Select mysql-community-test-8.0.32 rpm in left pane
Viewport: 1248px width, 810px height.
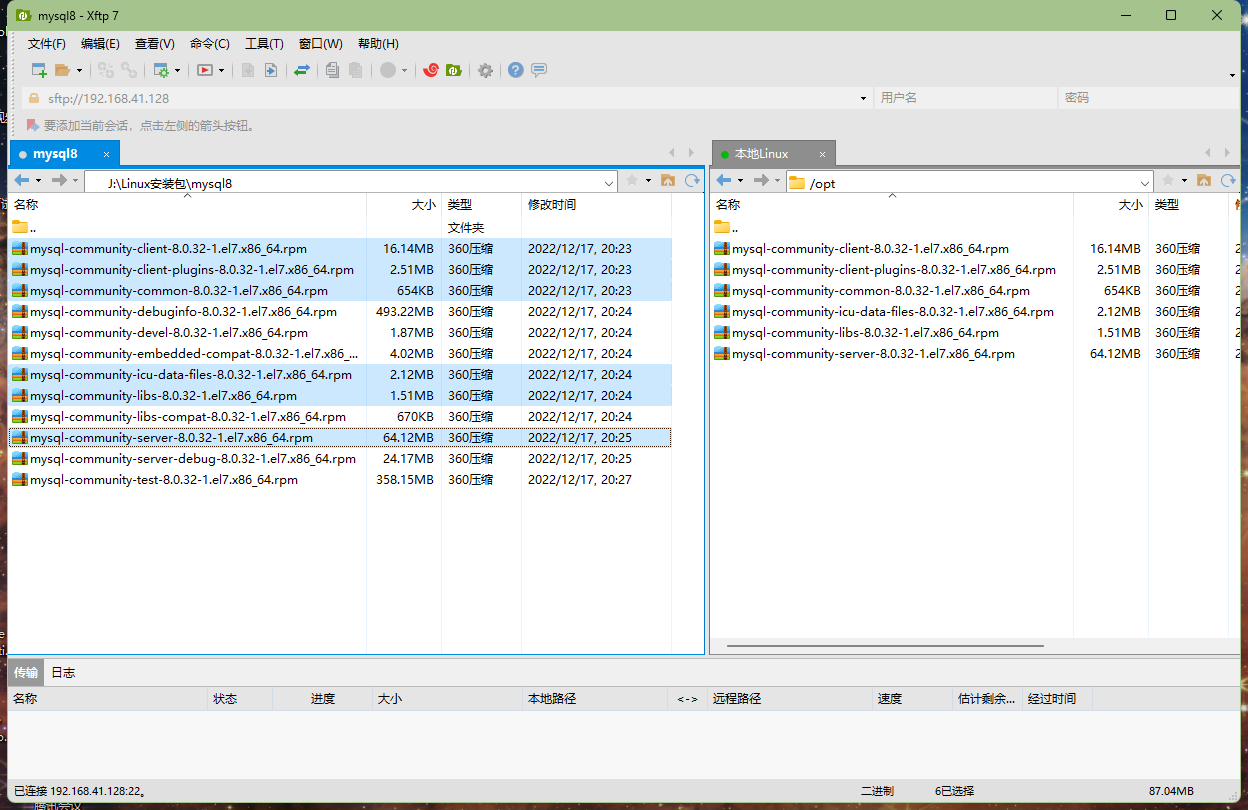(x=340, y=480)
